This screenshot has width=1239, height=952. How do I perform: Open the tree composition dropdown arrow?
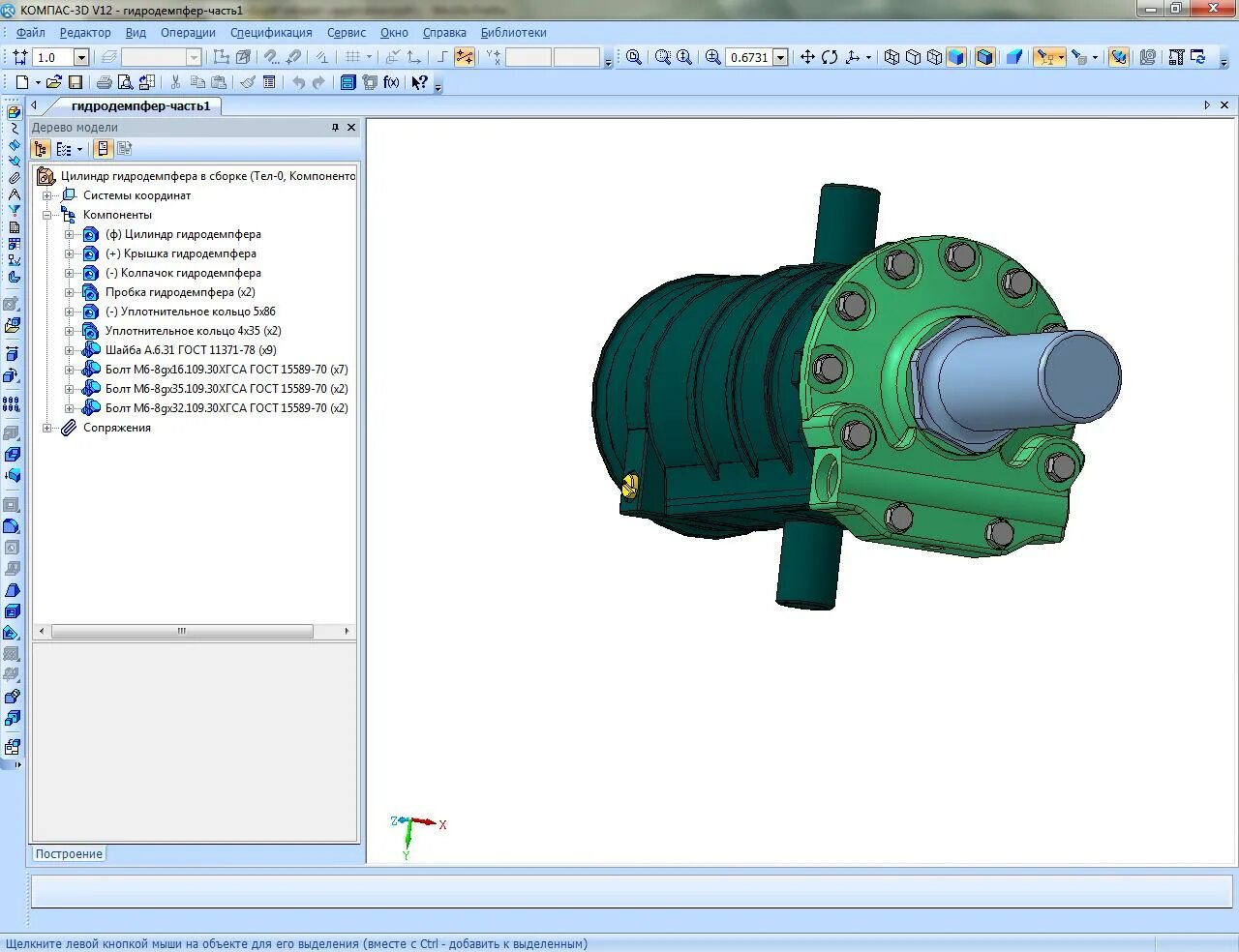click(79, 149)
